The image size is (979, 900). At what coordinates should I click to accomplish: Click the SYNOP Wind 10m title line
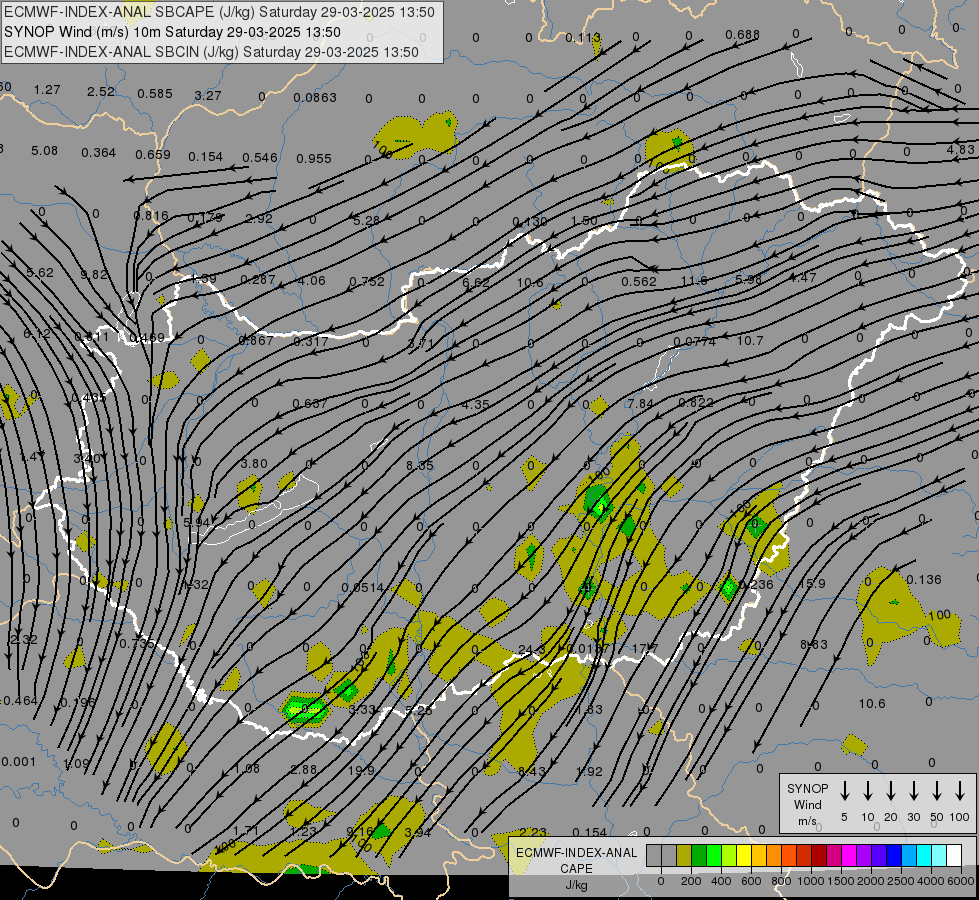pyautogui.click(x=172, y=32)
